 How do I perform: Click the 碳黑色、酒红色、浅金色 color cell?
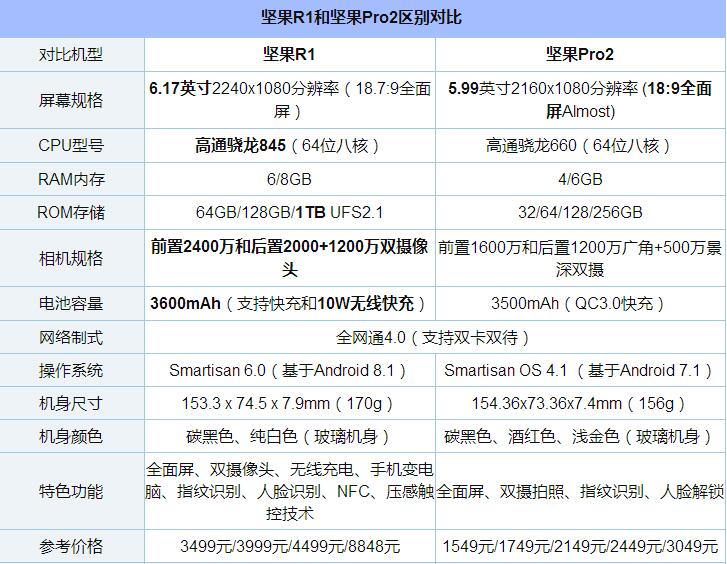point(580,436)
